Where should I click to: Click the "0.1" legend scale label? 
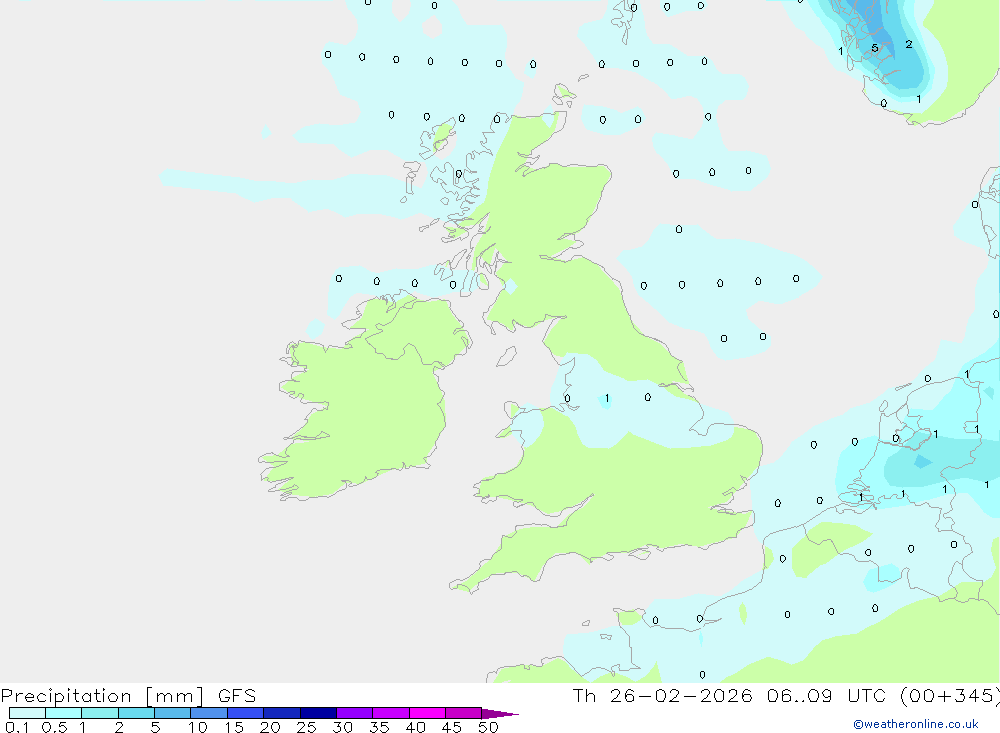17,727
